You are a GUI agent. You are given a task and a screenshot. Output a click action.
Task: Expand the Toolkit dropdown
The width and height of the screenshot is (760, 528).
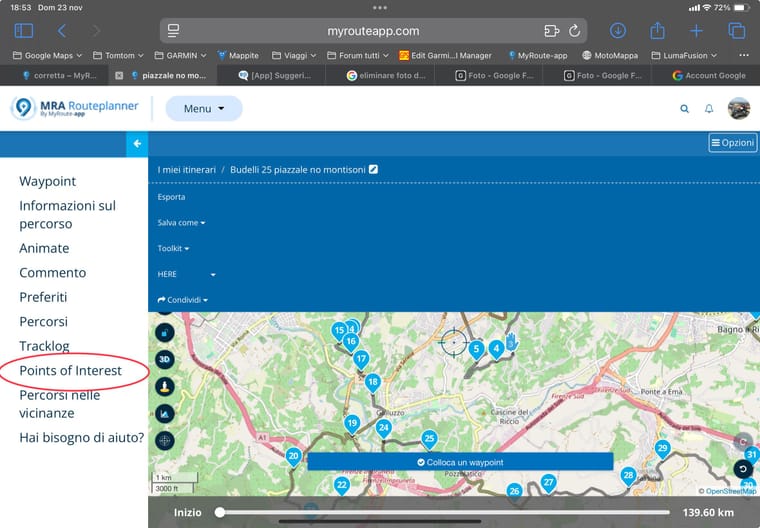(173, 248)
